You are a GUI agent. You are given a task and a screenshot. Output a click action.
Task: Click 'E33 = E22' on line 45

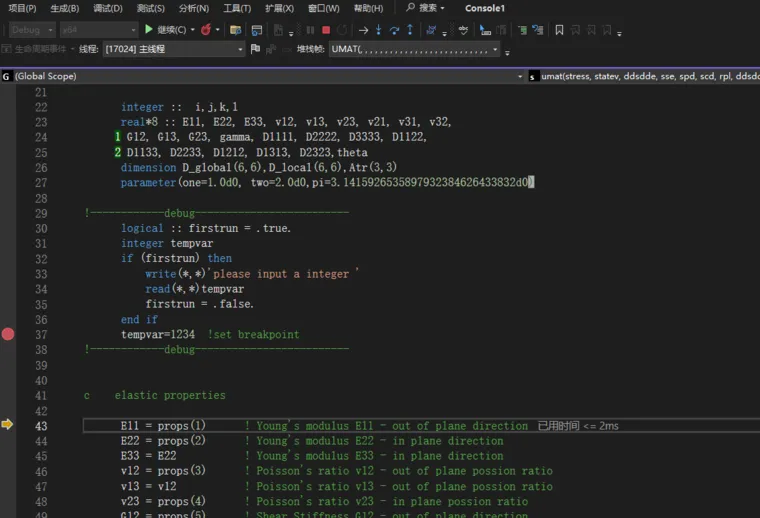(148, 455)
